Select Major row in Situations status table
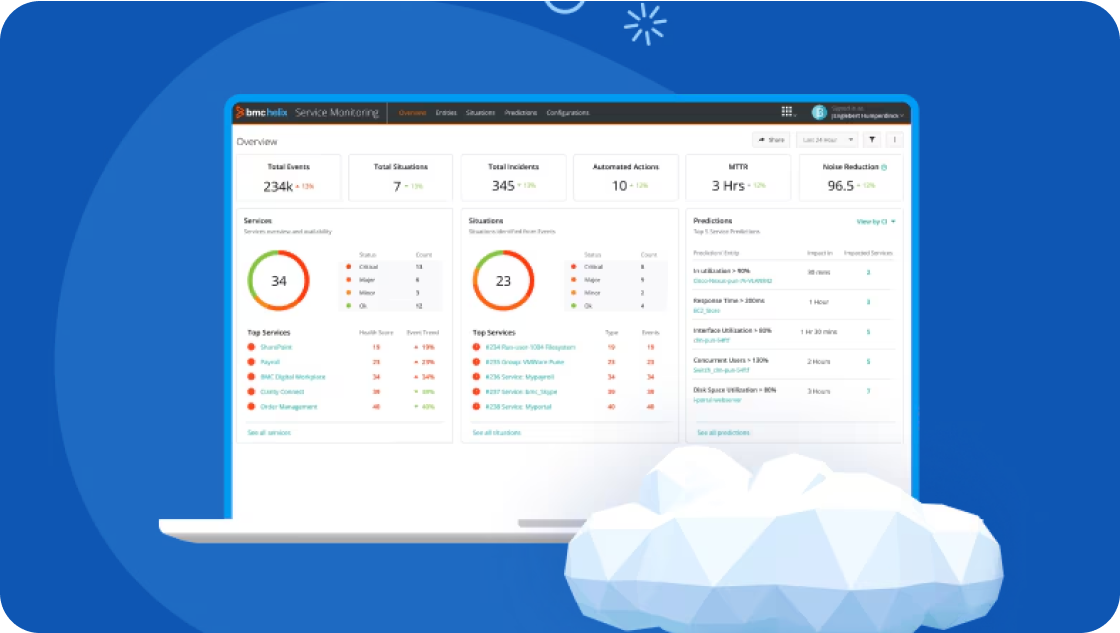Viewport: 1120px width, 633px height. tap(616, 280)
